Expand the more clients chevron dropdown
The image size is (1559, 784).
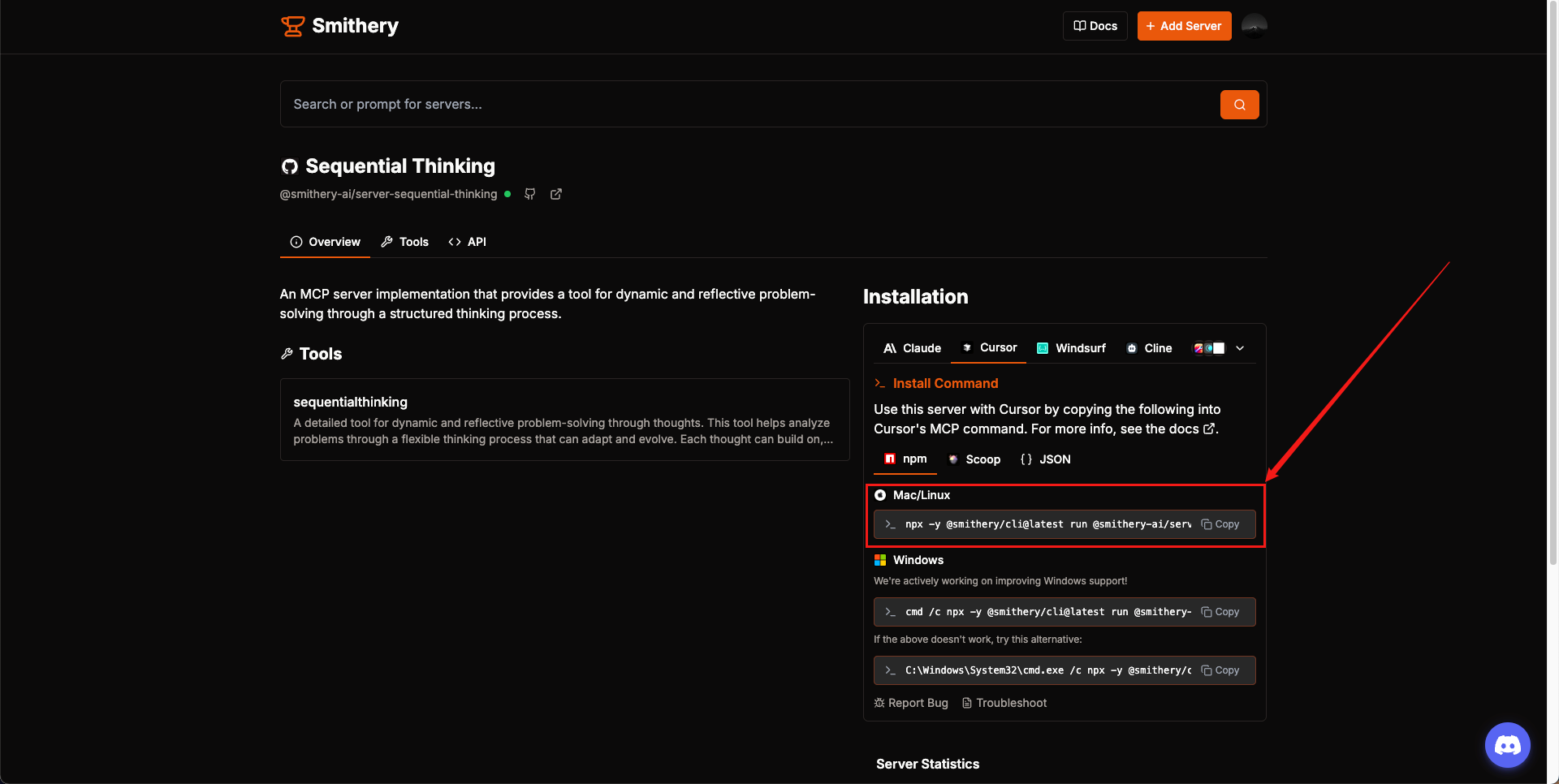(x=1240, y=348)
